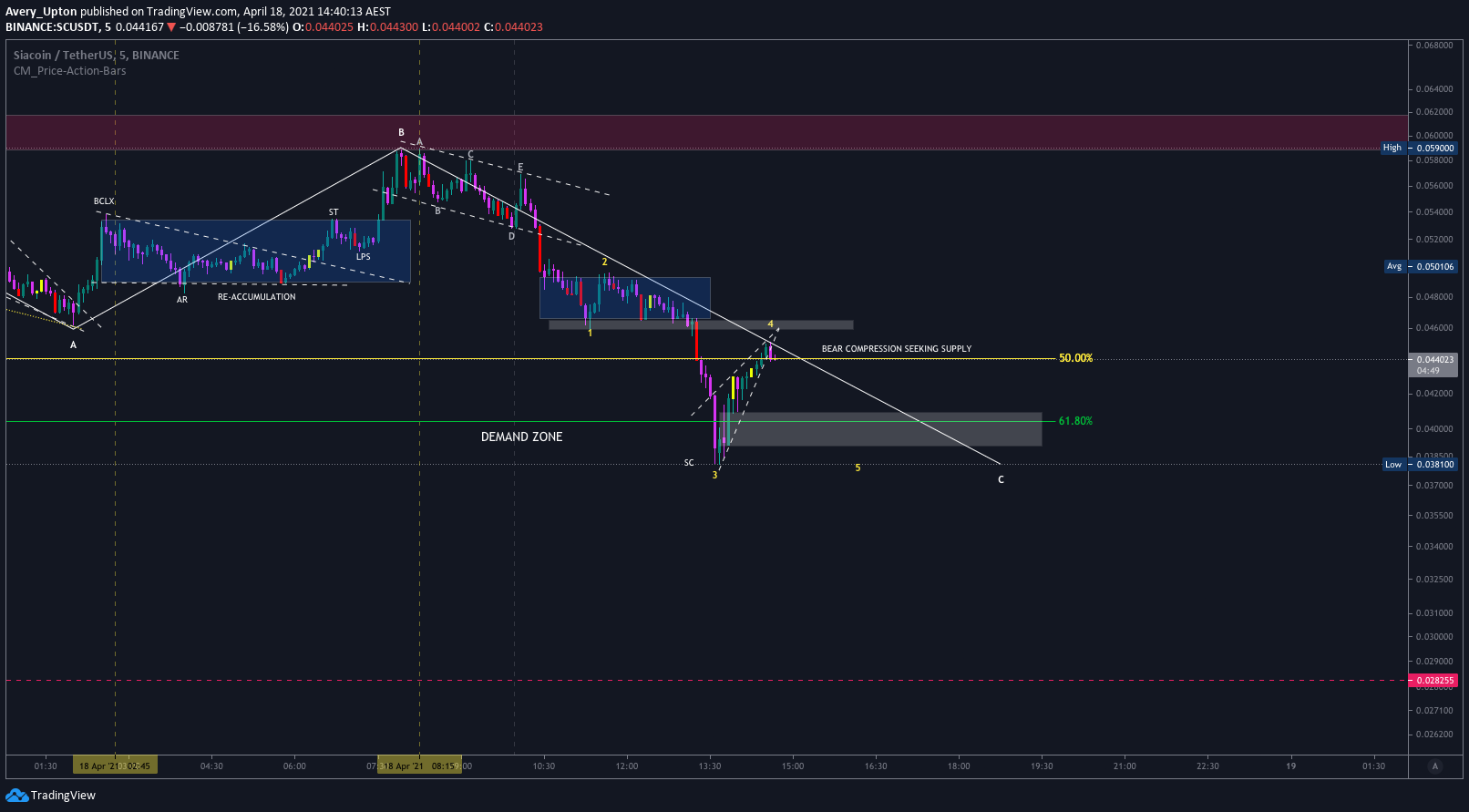This screenshot has height=812, width=1469.
Task: Open the Siacoin / TetherUS symbol title
Action: coord(96,56)
